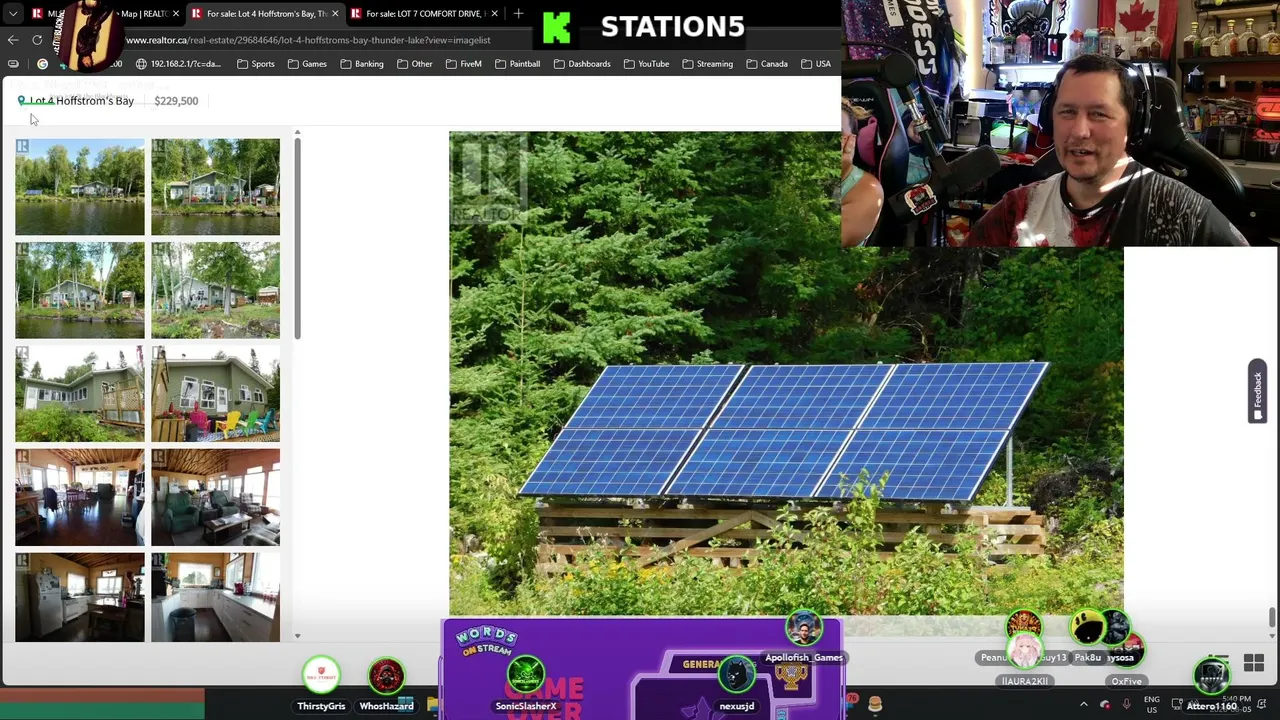This screenshot has width=1280, height=720.
Task: Click the realtor.ca address bar URL
Action: point(308,40)
